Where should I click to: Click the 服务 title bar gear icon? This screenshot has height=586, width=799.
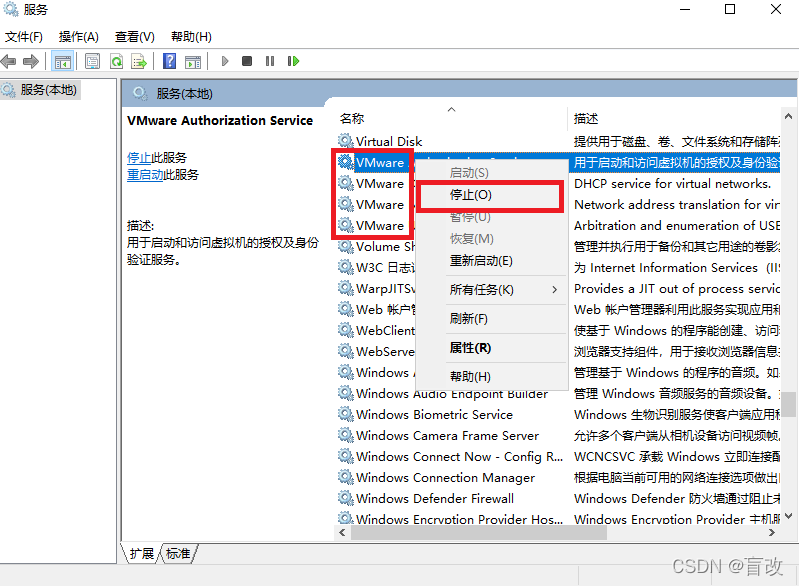pyautogui.click(x=10, y=9)
